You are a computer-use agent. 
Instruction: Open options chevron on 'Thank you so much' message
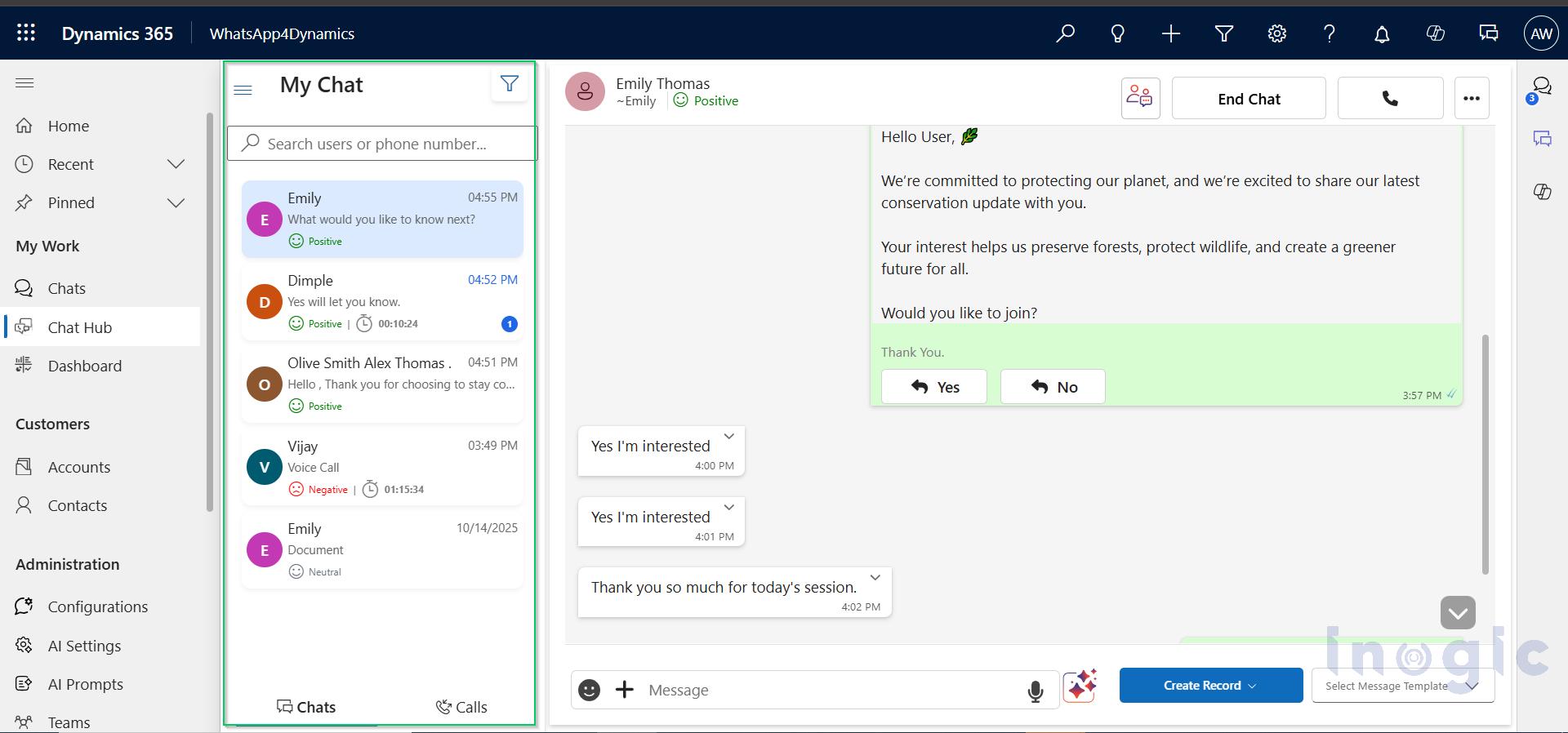click(875, 578)
